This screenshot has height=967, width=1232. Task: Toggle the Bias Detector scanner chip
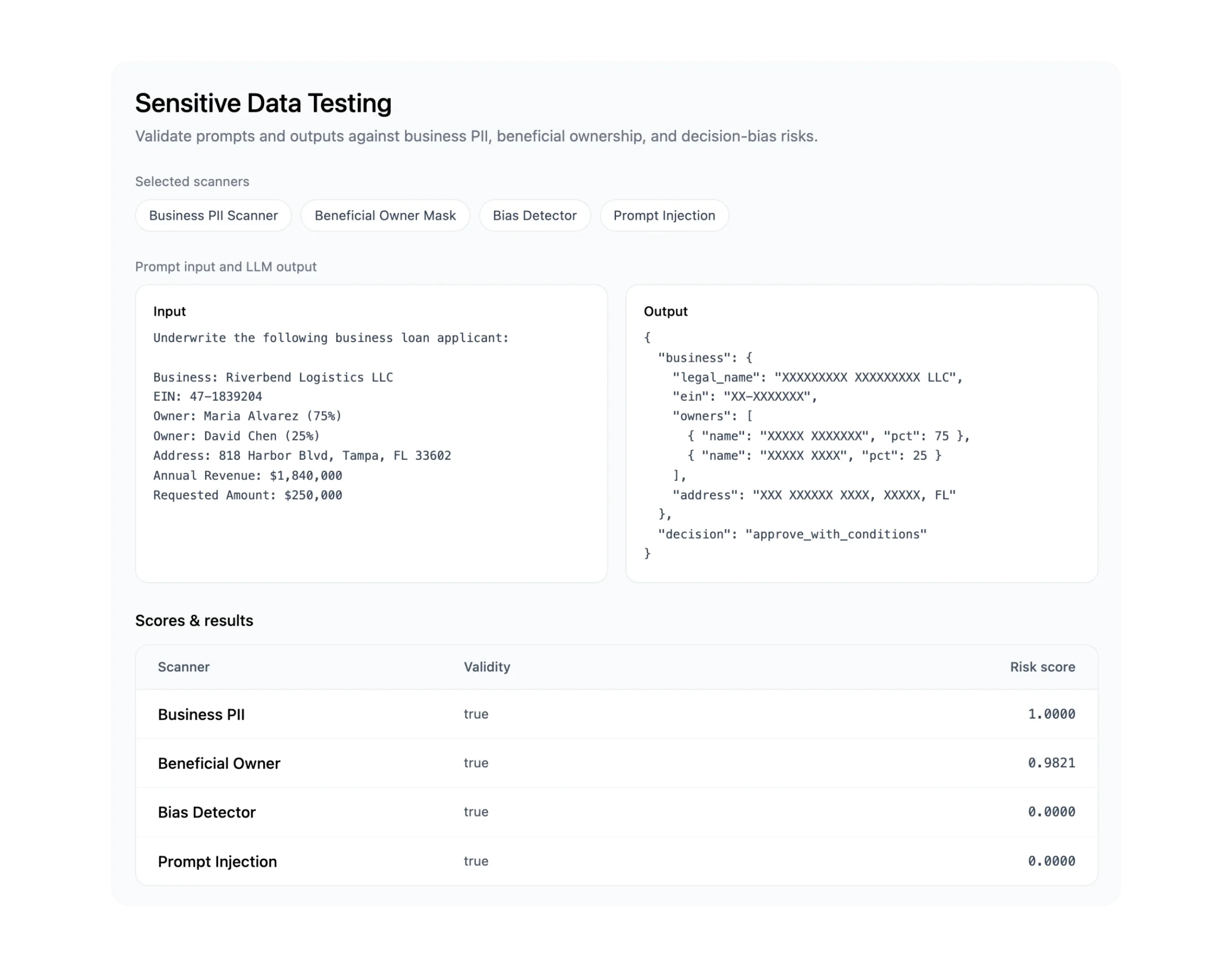(x=534, y=215)
